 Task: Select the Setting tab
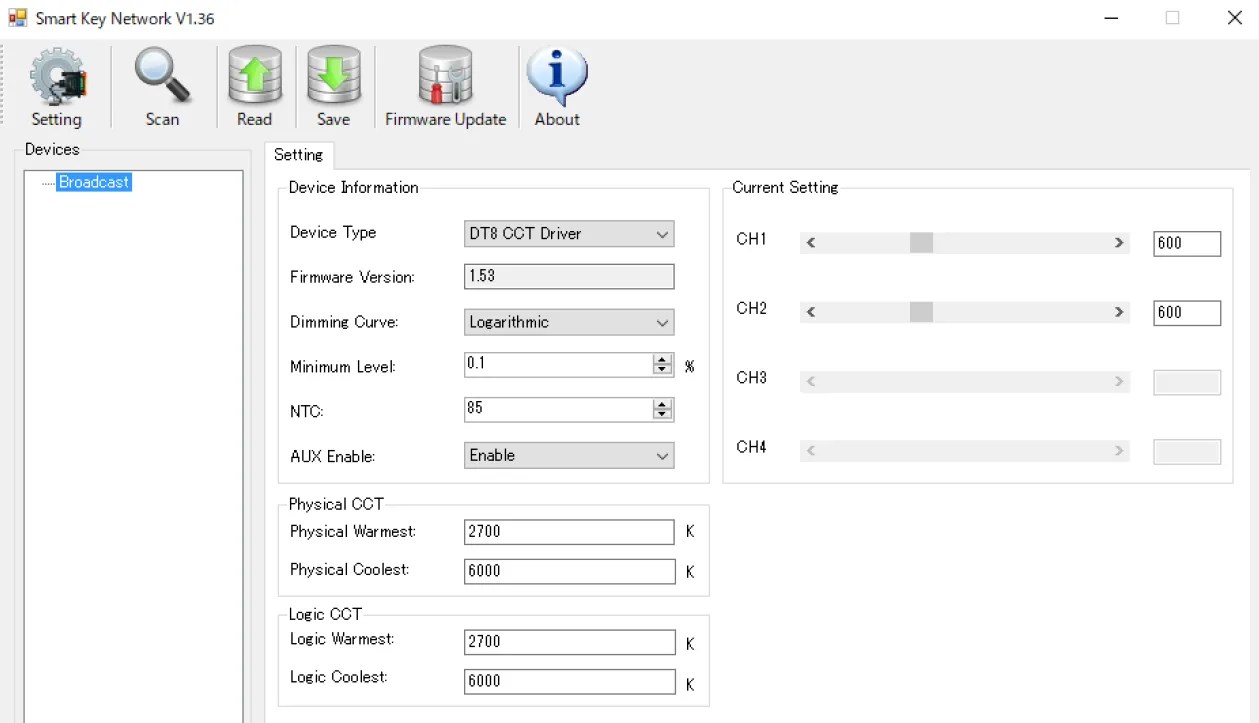[x=298, y=155]
